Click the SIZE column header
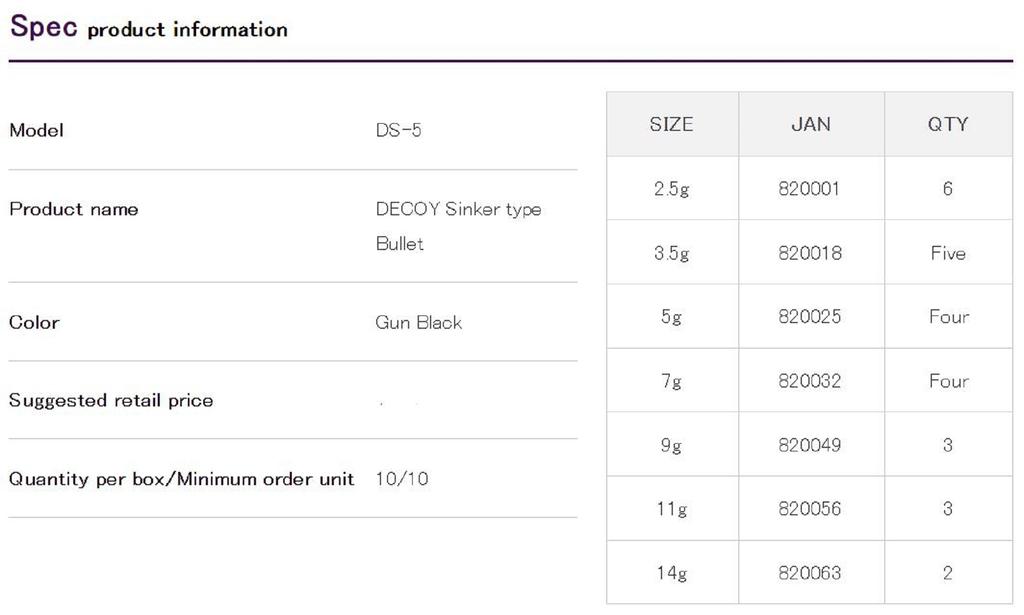Viewport: 1024px width, 615px height. 671,124
